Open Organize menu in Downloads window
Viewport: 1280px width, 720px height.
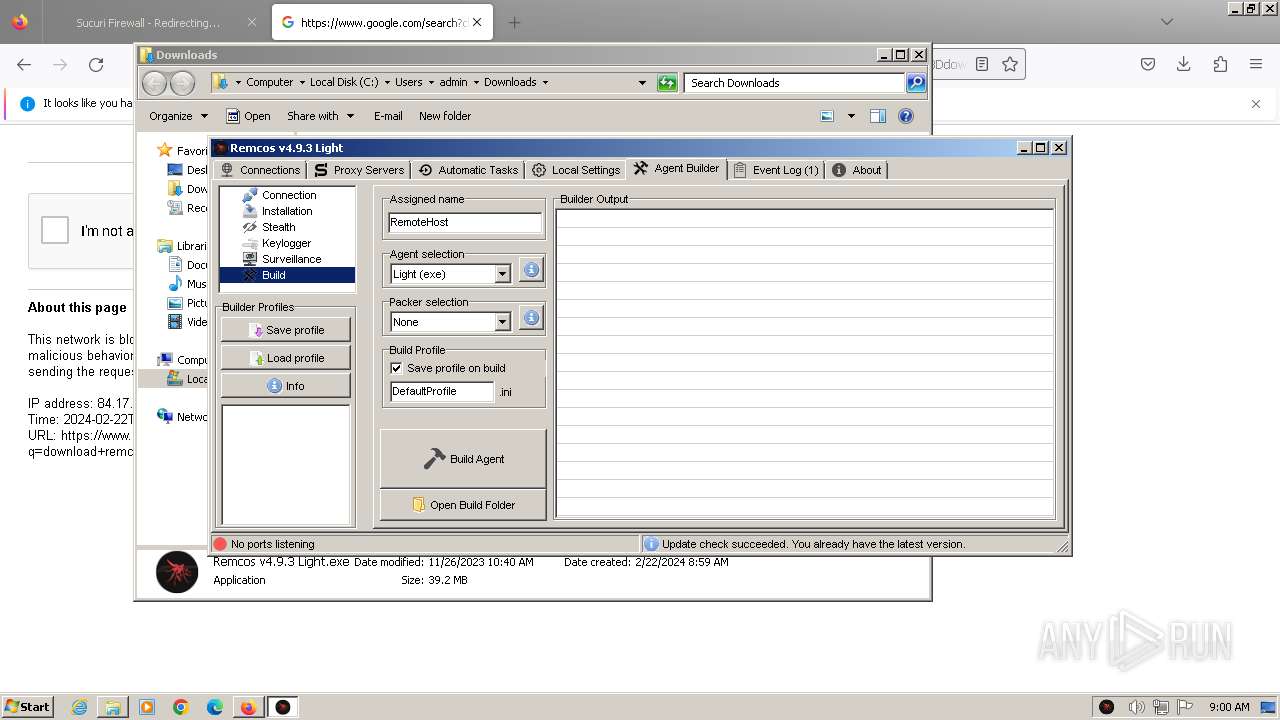(178, 116)
